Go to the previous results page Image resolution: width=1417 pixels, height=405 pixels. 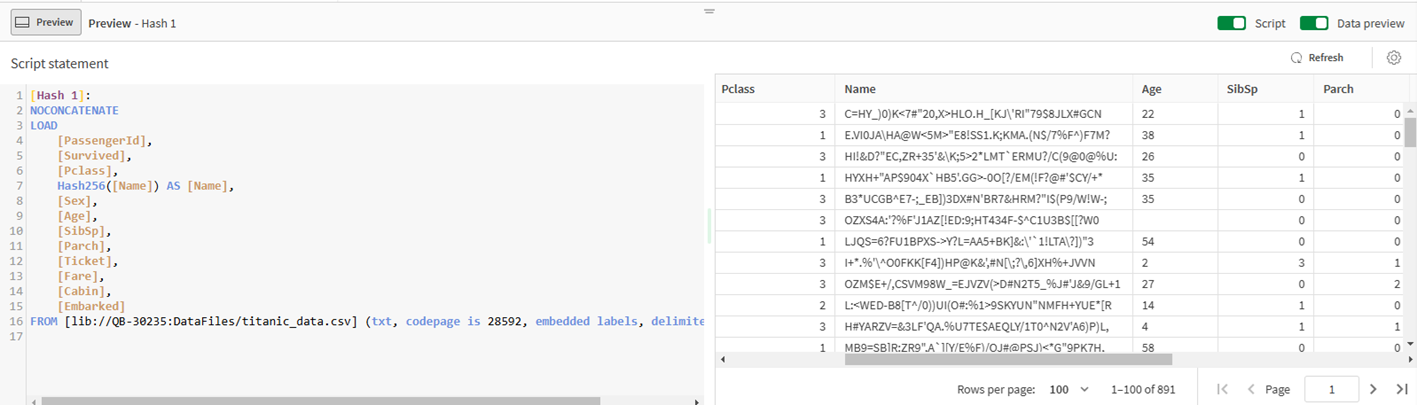tap(1250, 389)
